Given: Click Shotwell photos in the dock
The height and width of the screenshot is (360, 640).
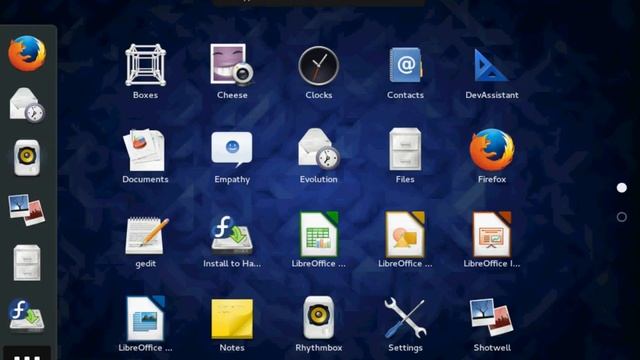Looking at the screenshot, I should click(x=27, y=209).
